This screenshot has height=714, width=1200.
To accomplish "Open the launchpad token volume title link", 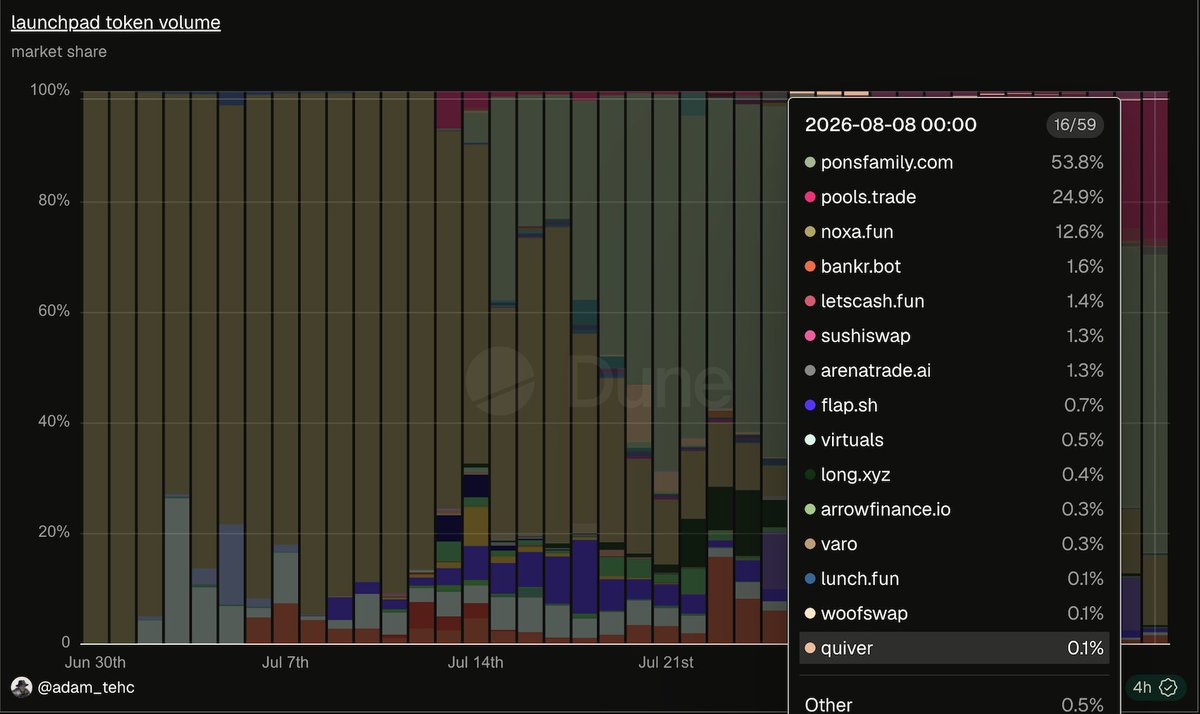I will [116, 22].
